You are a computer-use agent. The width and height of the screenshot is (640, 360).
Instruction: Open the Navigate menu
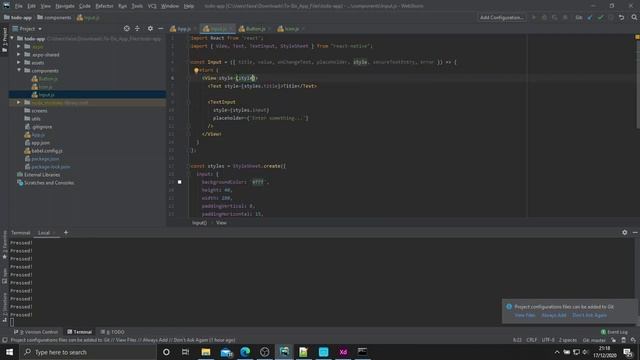click(64, 6)
